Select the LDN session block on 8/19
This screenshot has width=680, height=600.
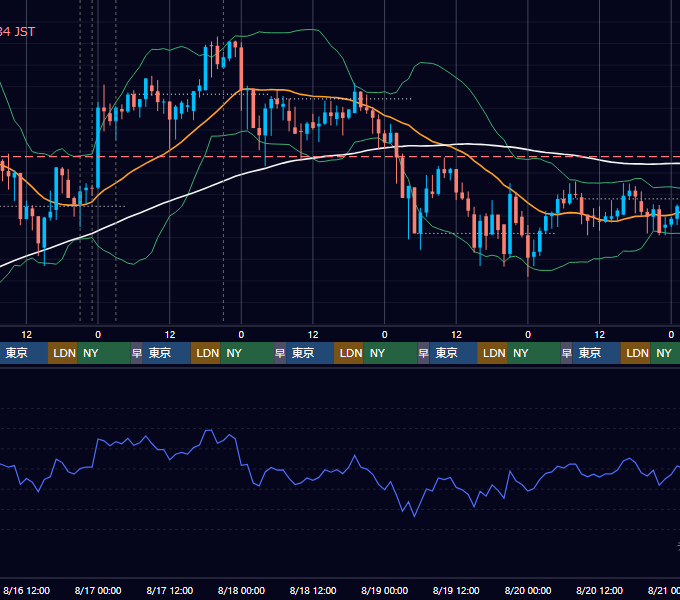(x=492, y=353)
